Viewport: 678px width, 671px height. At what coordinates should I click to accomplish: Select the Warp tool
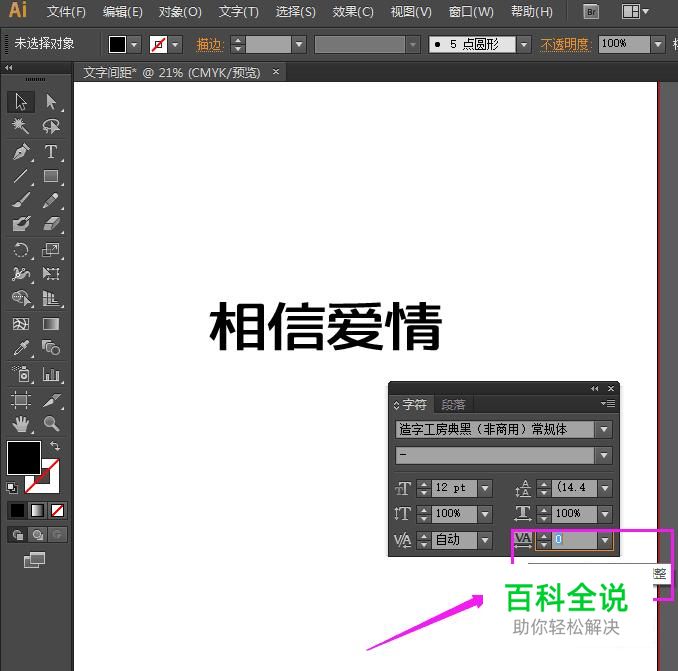click(x=21, y=274)
